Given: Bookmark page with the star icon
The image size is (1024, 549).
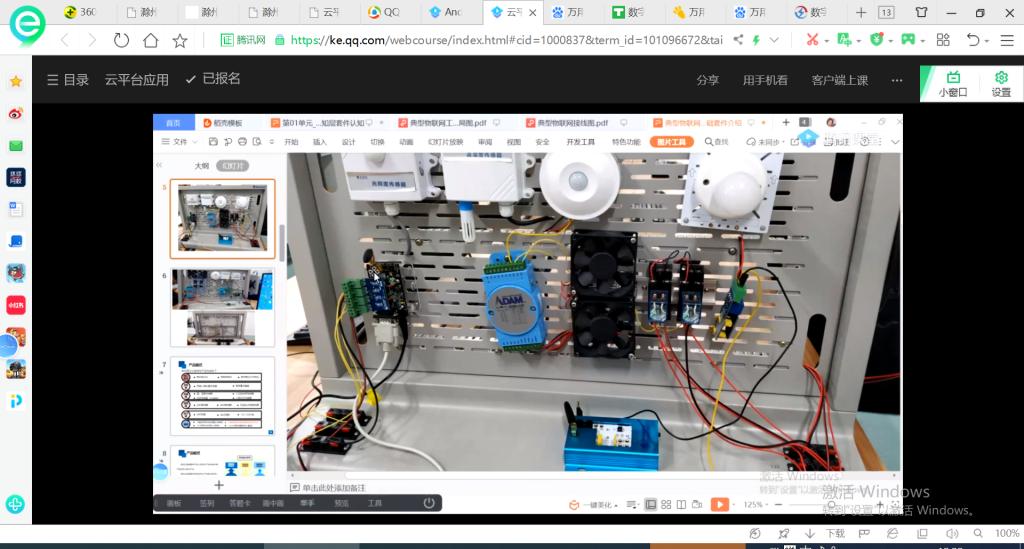Looking at the screenshot, I should (180, 41).
